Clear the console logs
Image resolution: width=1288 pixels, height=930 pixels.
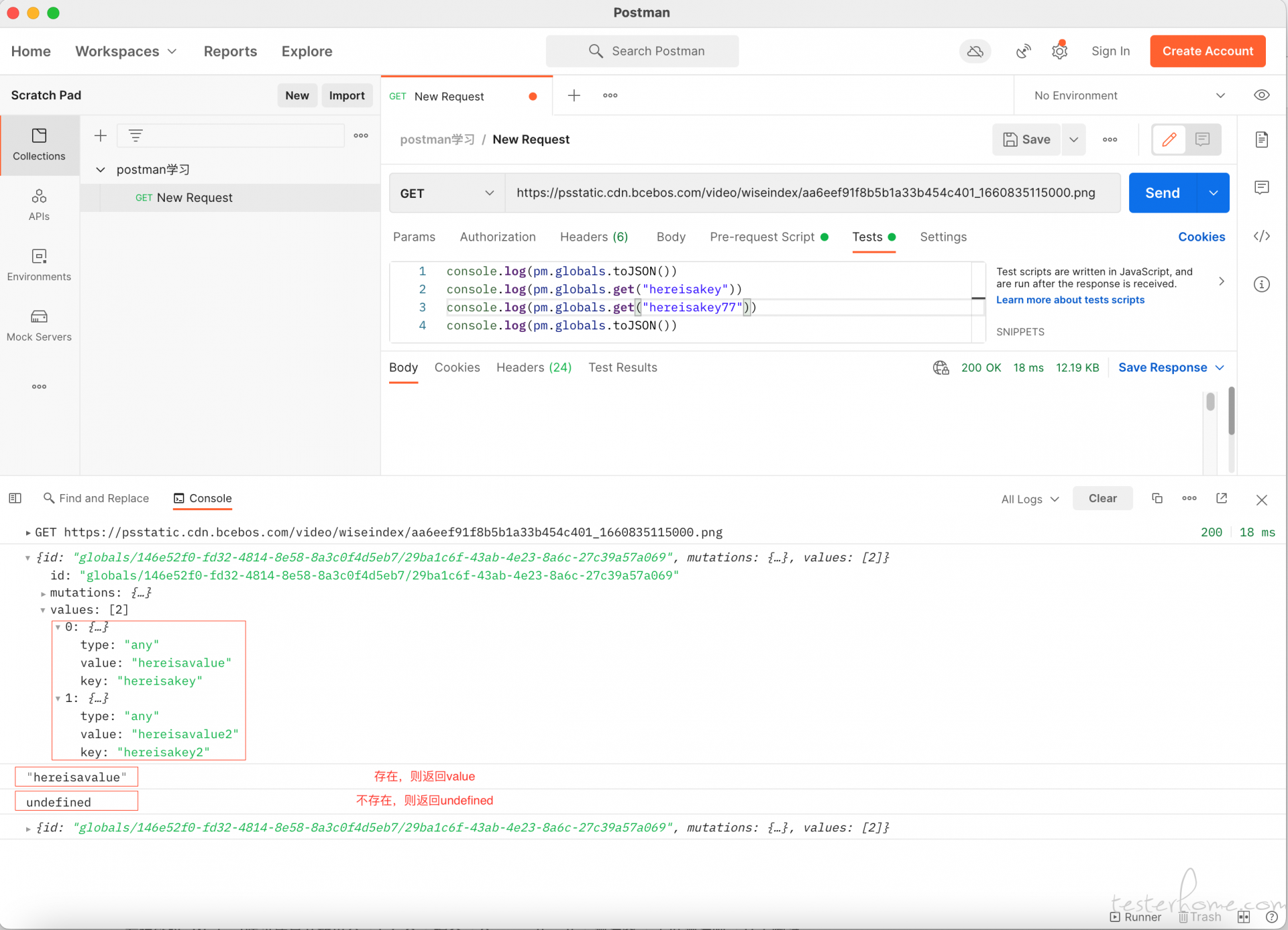click(1103, 498)
